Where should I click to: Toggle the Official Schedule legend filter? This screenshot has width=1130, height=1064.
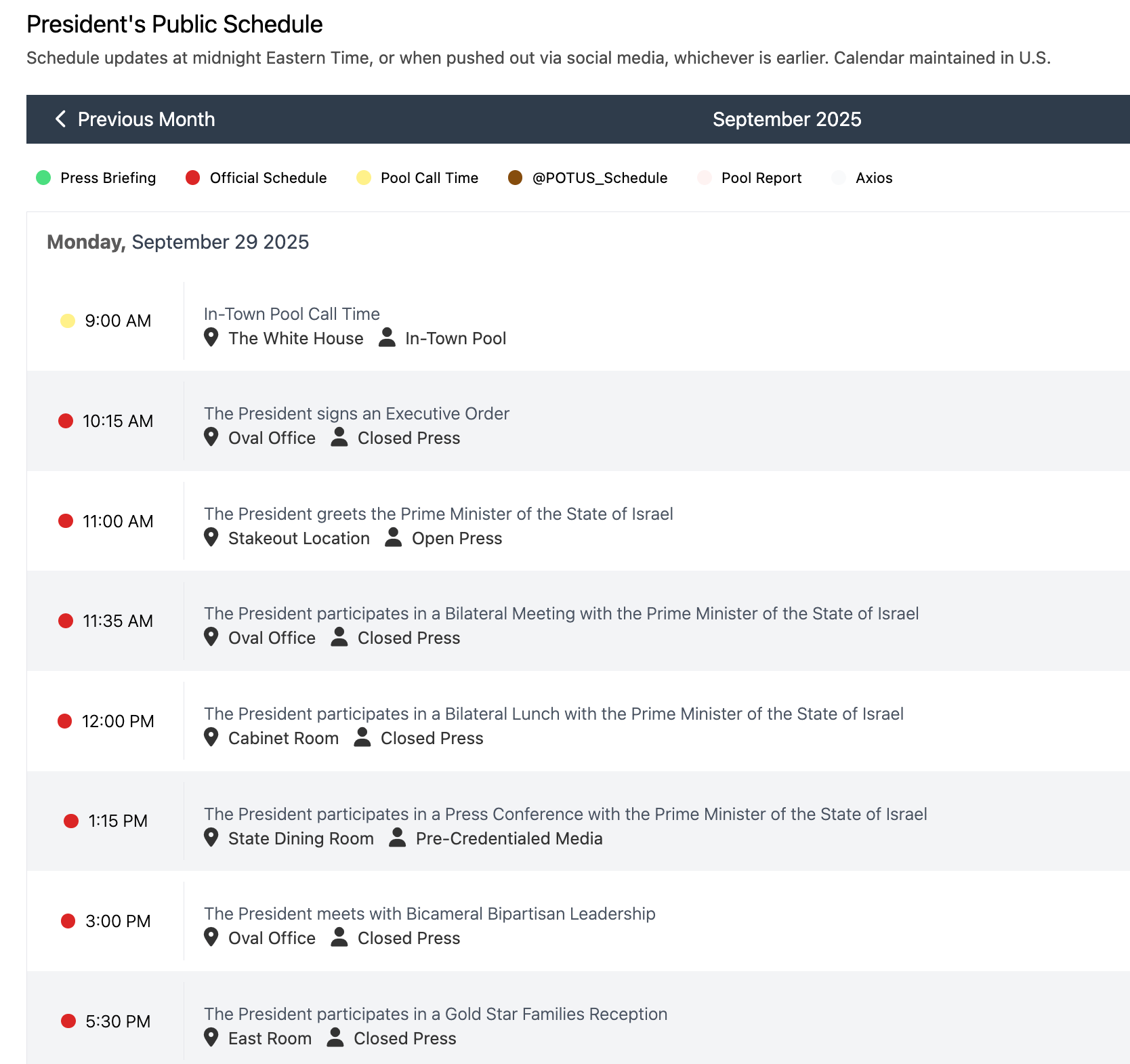(x=256, y=178)
